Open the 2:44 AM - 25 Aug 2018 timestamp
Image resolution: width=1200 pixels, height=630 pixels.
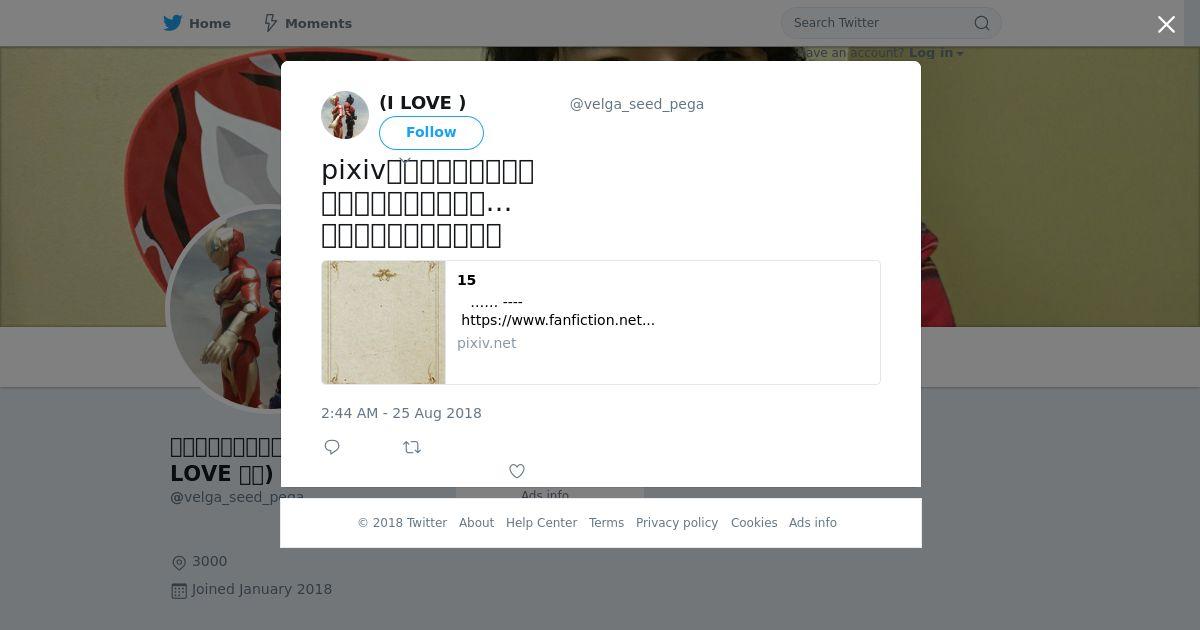[x=401, y=413]
